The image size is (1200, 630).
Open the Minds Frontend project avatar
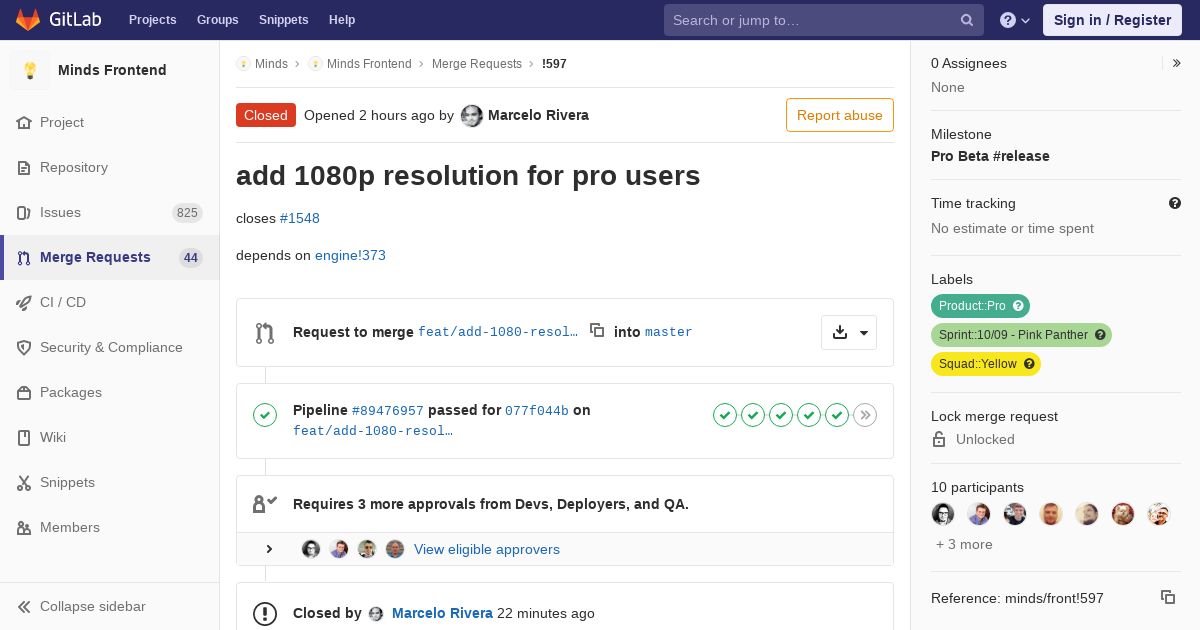pos(30,70)
